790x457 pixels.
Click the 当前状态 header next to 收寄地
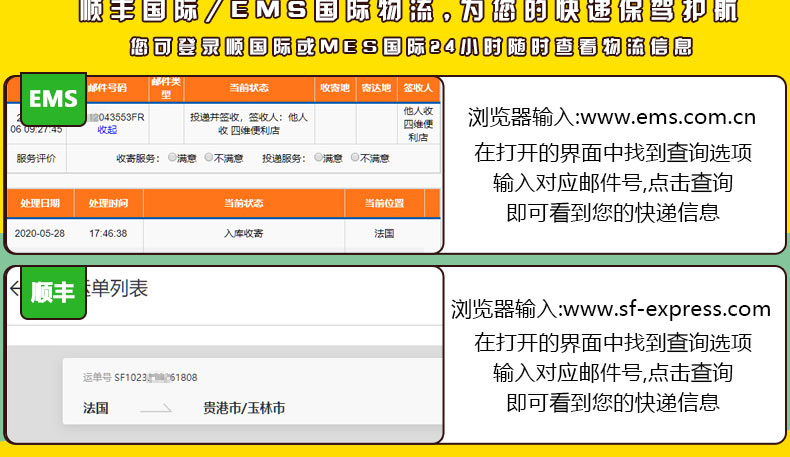pyautogui.click(x=249, y=88)
